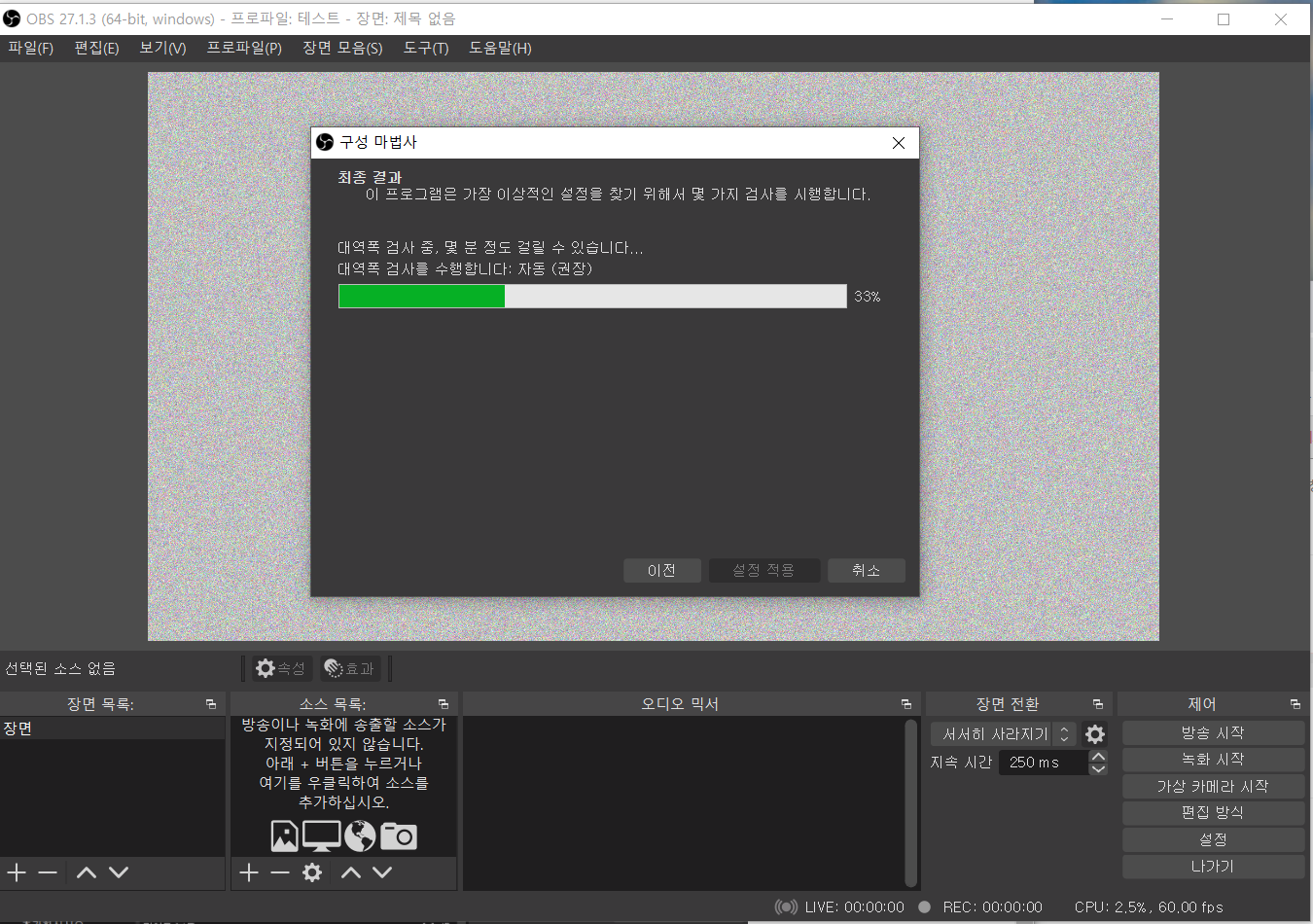The height and width of the screenshot is (924, 1313).
Task: Click 나가기 to exit OBS
Action: (1213, 866)
